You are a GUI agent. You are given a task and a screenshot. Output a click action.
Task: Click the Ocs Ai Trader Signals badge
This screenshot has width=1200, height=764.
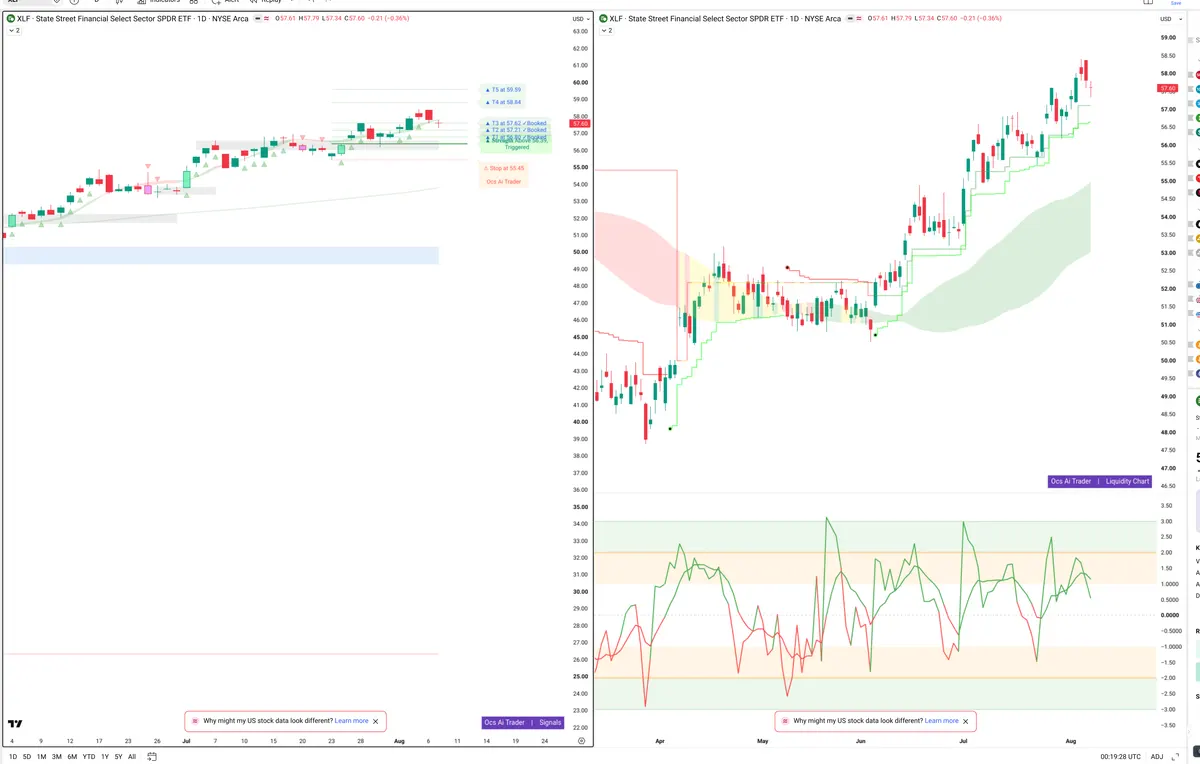click(x=523, y=722)
